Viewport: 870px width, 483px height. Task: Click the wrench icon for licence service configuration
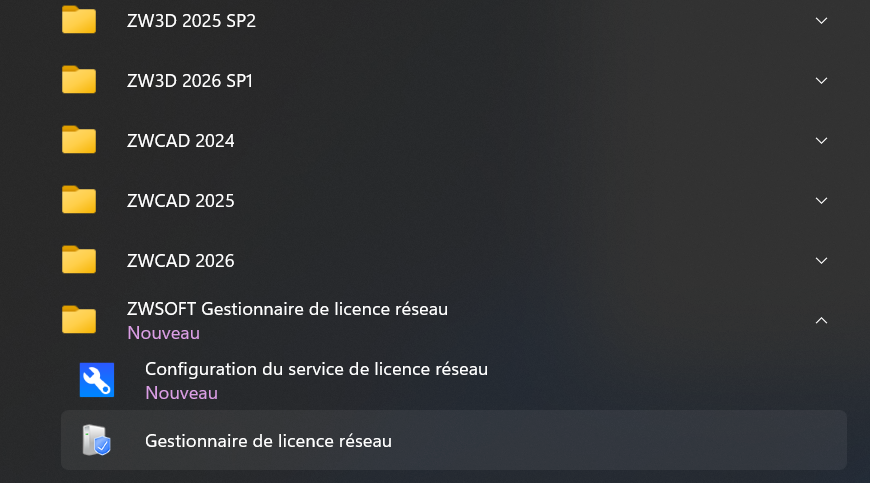tap(97, 380)
